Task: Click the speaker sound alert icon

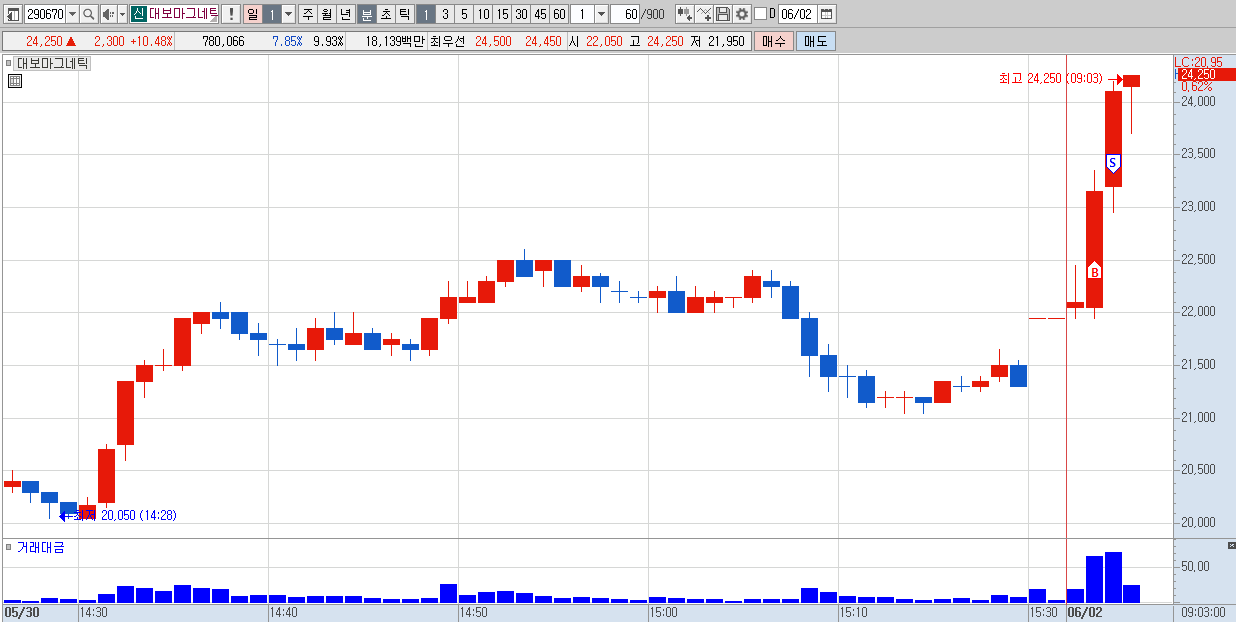Action: coord(108,14)
